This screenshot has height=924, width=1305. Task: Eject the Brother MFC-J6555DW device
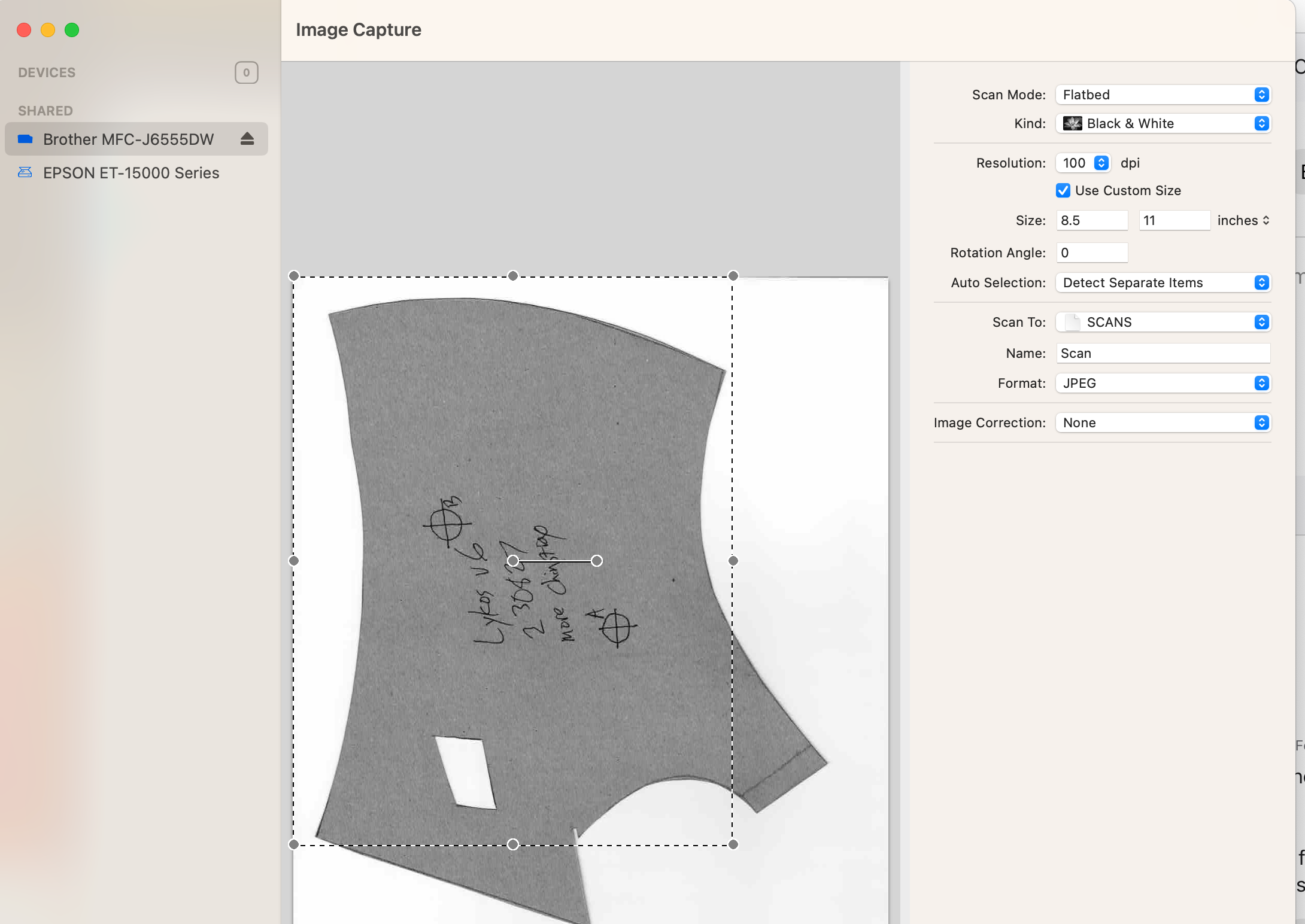point(247,139)
